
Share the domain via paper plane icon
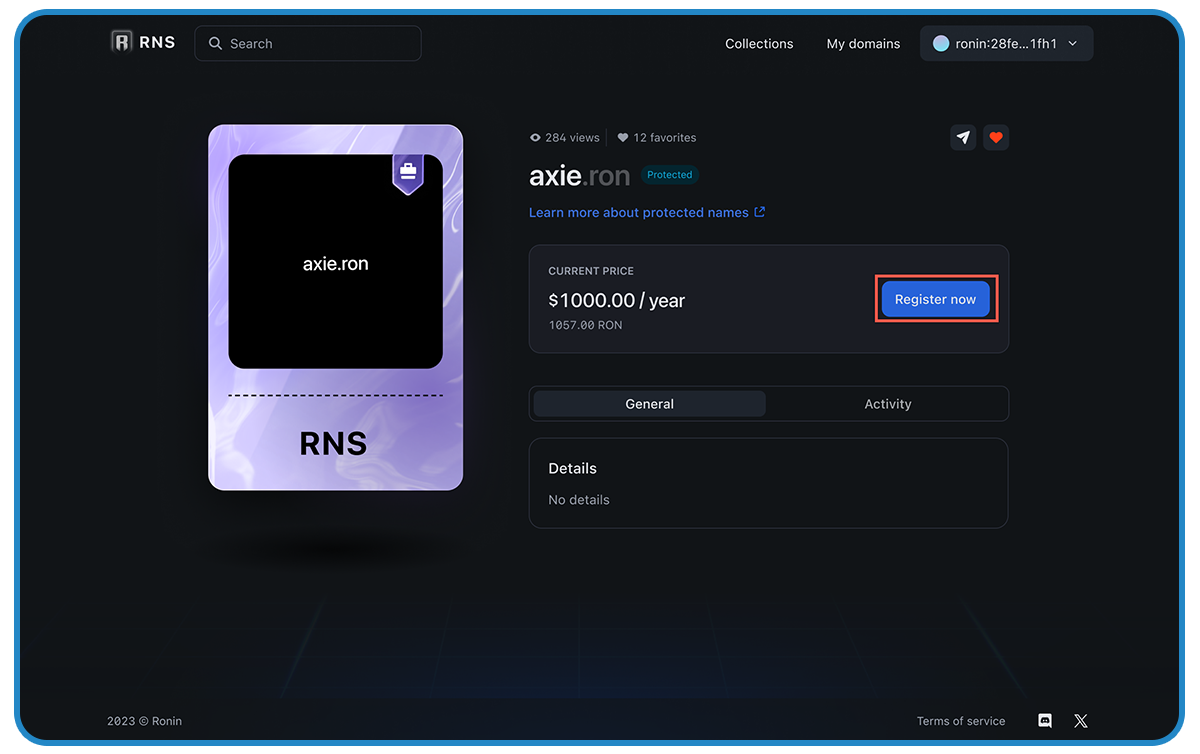point(963,138)
